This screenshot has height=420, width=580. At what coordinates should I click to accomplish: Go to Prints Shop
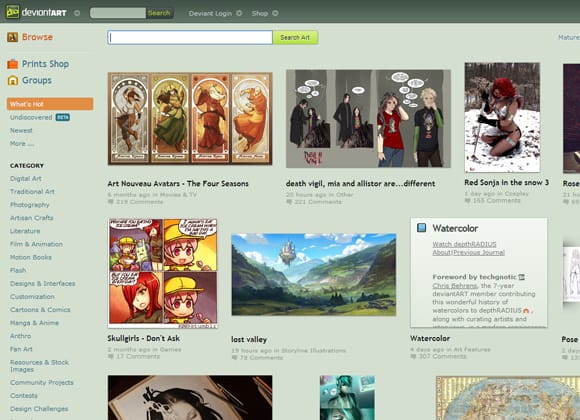click(45, 64)
